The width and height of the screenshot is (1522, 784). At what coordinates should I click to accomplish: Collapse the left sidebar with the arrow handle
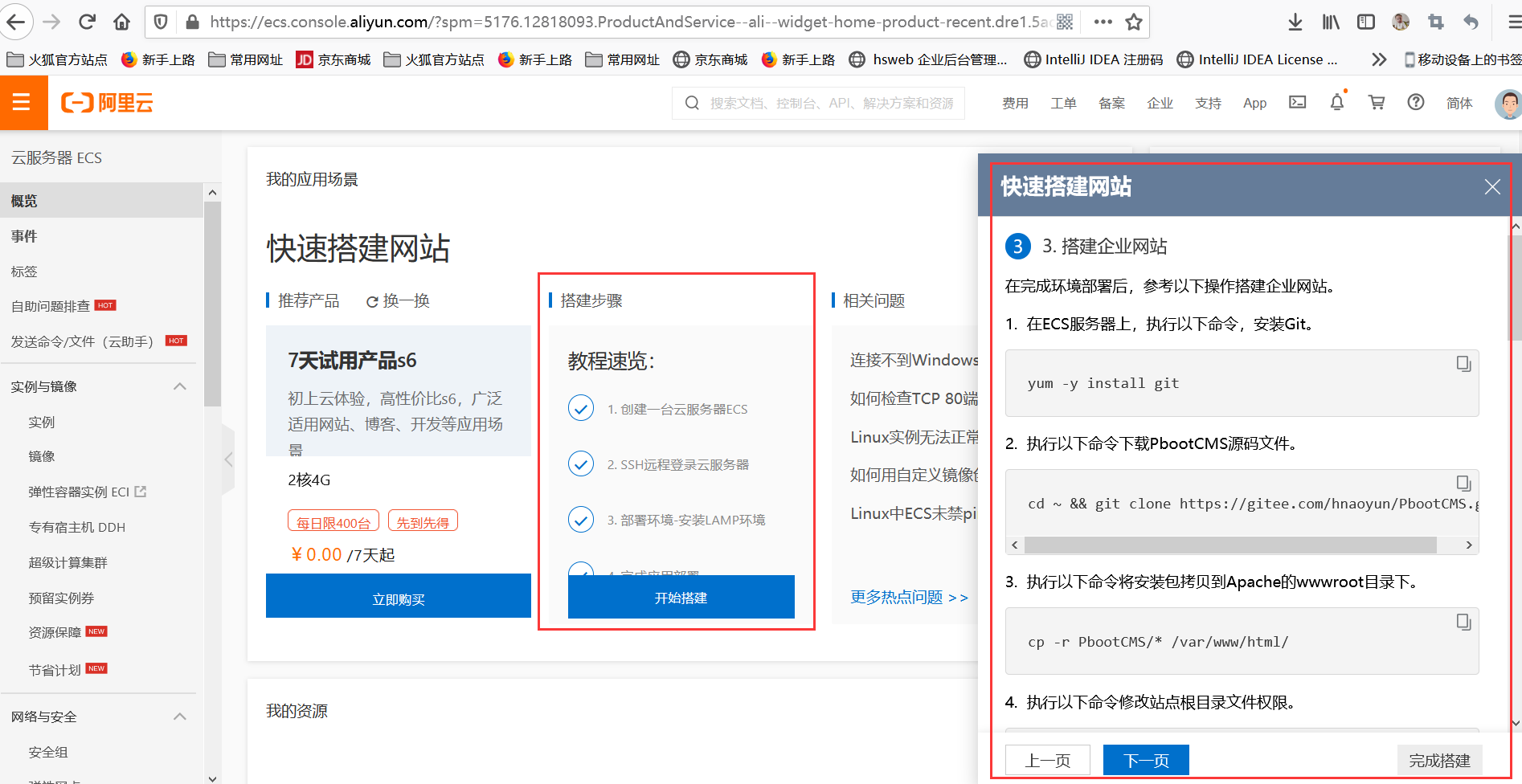point(229,459)
